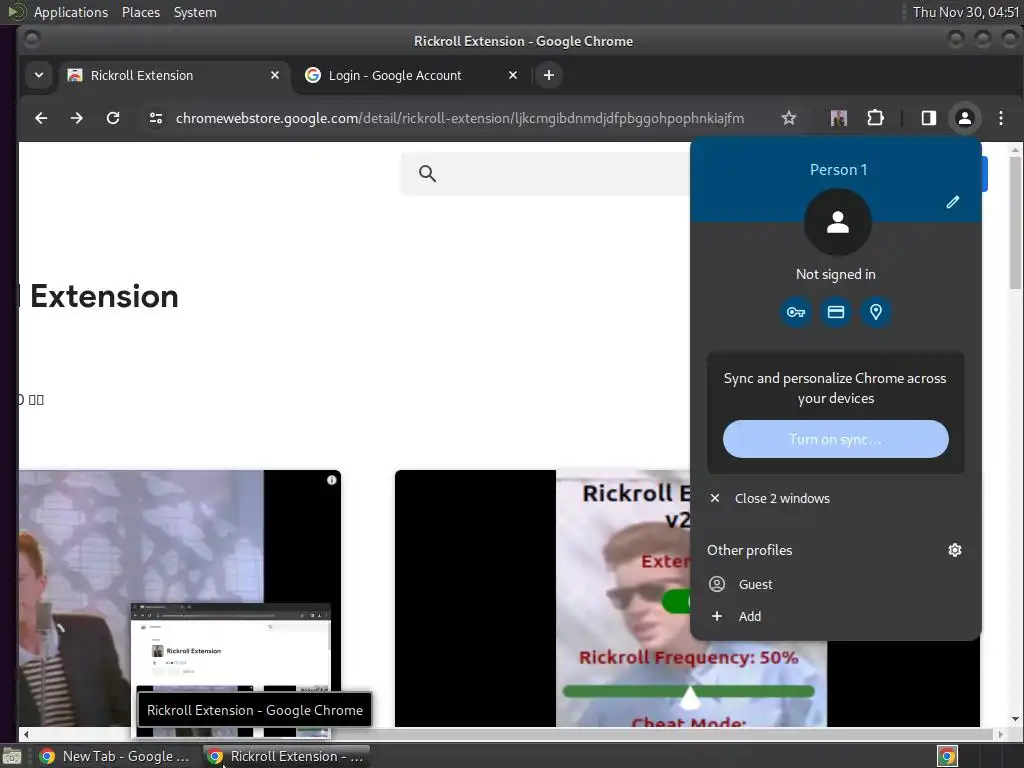Click the window menu icon in title bar

point(31,40)
